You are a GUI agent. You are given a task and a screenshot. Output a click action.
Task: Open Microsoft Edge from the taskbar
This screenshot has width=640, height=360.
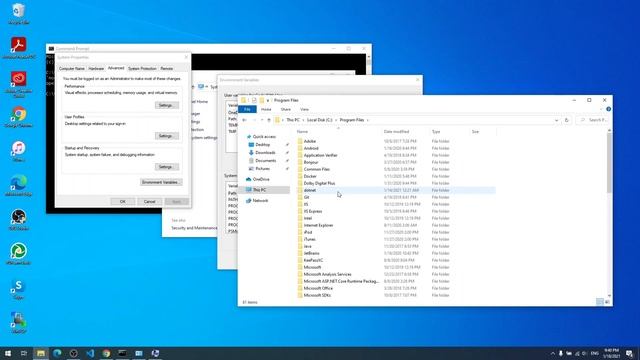point(57,353)
